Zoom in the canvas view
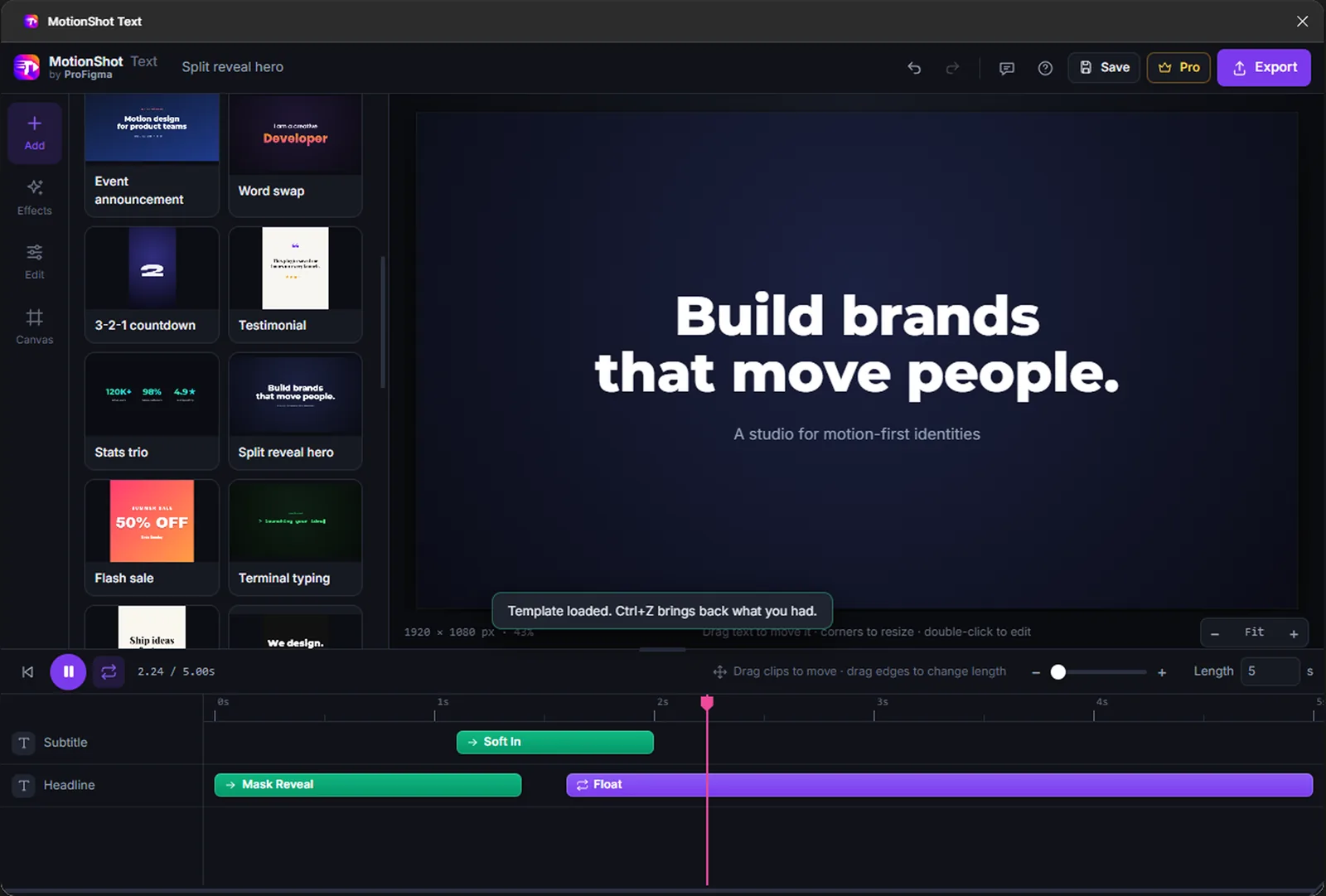 click(1294, 633)
